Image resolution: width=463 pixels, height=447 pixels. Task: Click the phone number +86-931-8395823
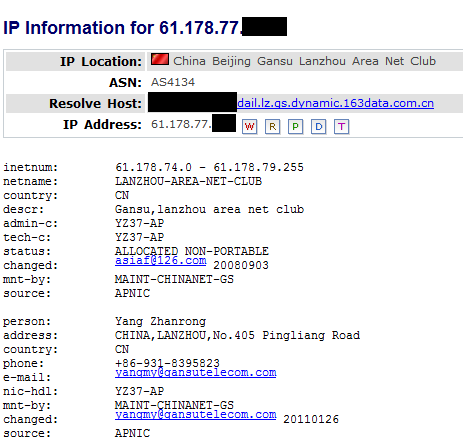[x=167, y=363]
